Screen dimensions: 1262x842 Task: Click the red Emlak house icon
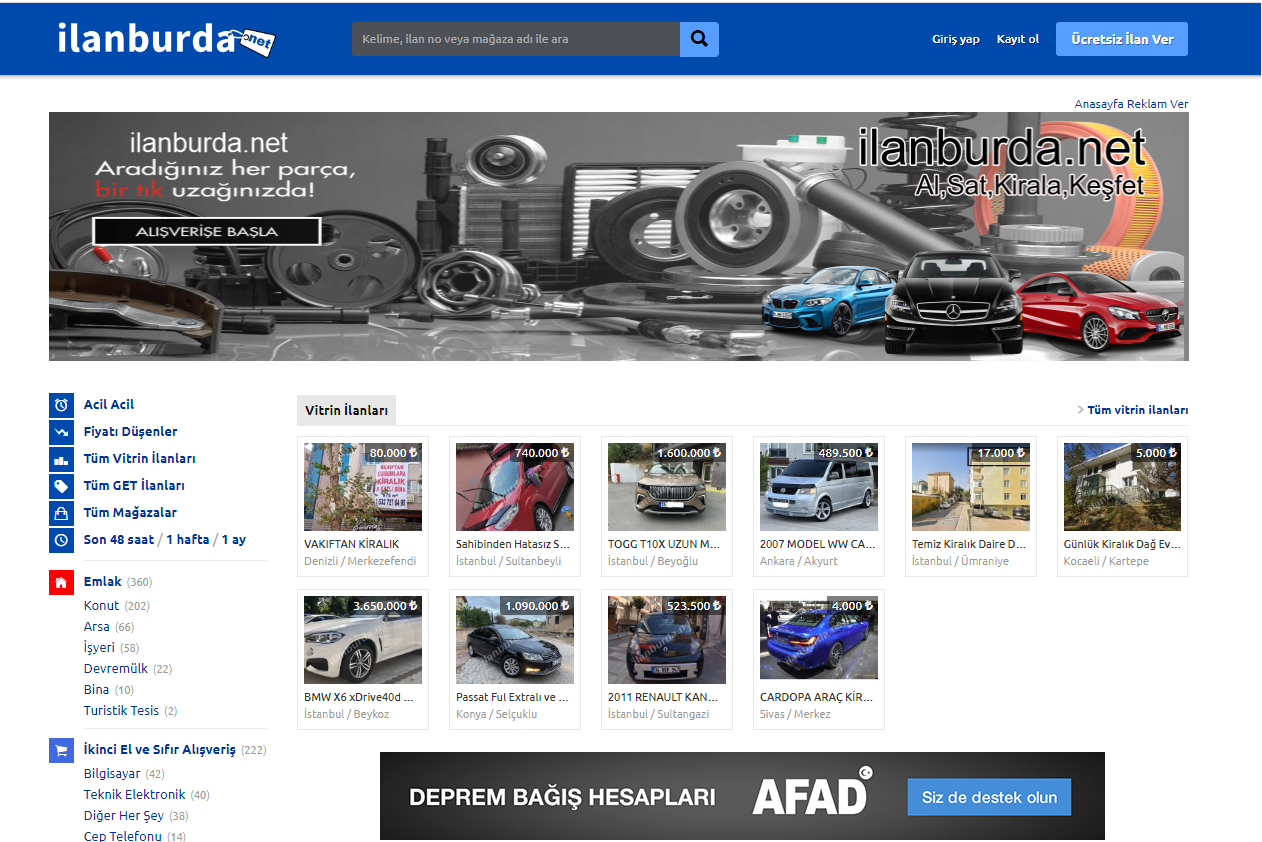tap(61, 582)
